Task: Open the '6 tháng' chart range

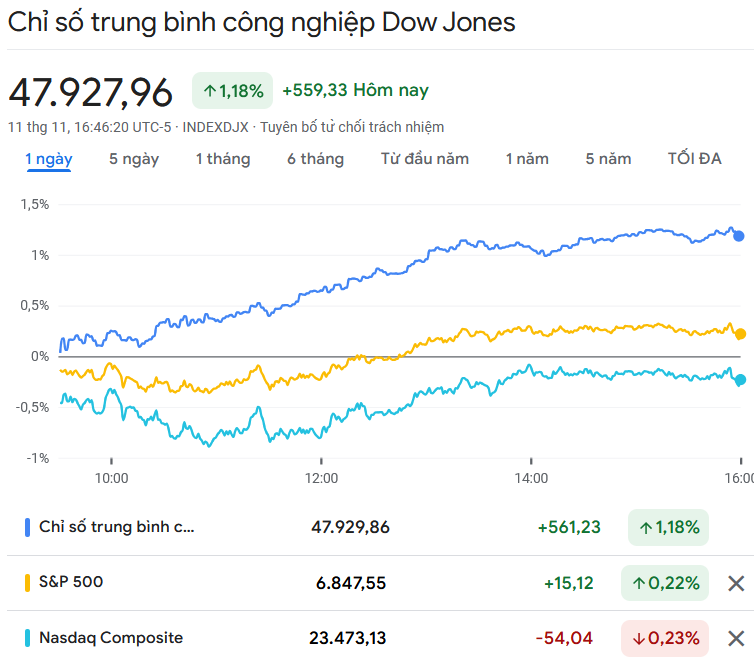Action: point(315,159)
